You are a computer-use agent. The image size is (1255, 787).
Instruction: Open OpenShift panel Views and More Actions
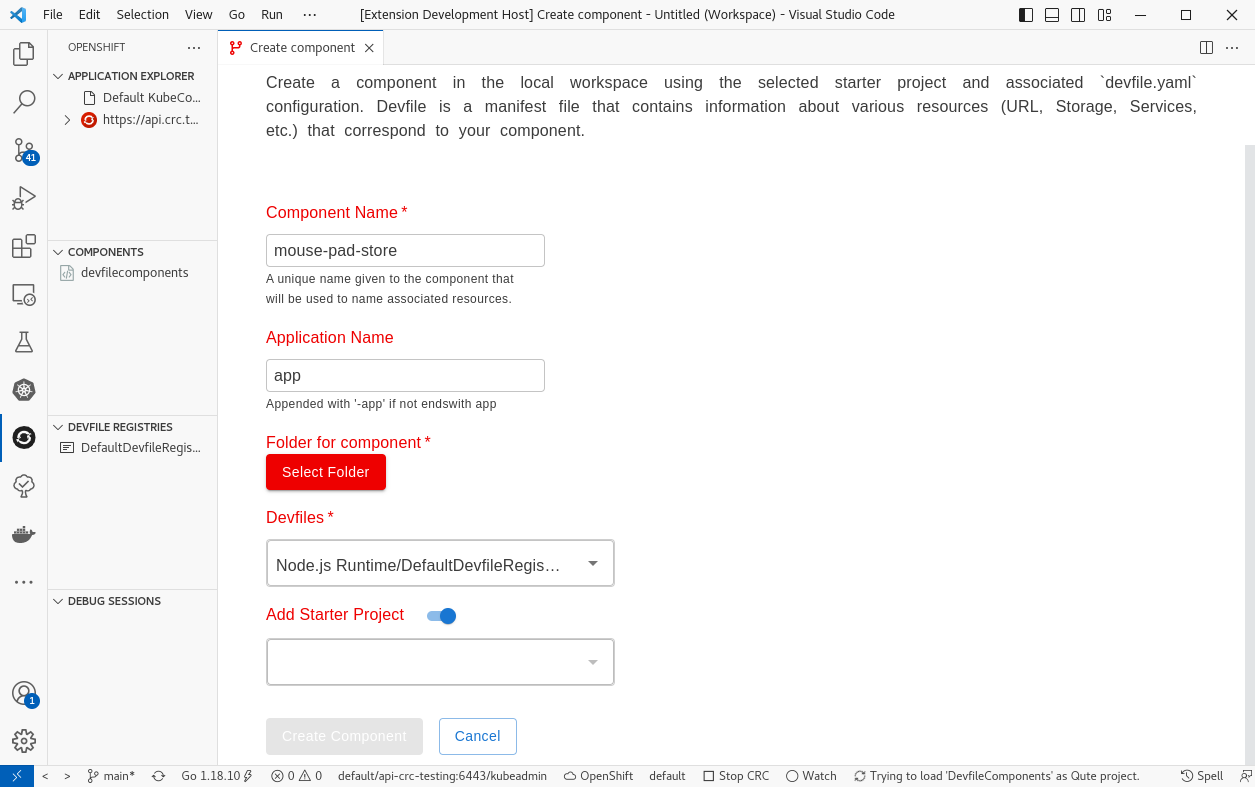click(x=194, y=48)
